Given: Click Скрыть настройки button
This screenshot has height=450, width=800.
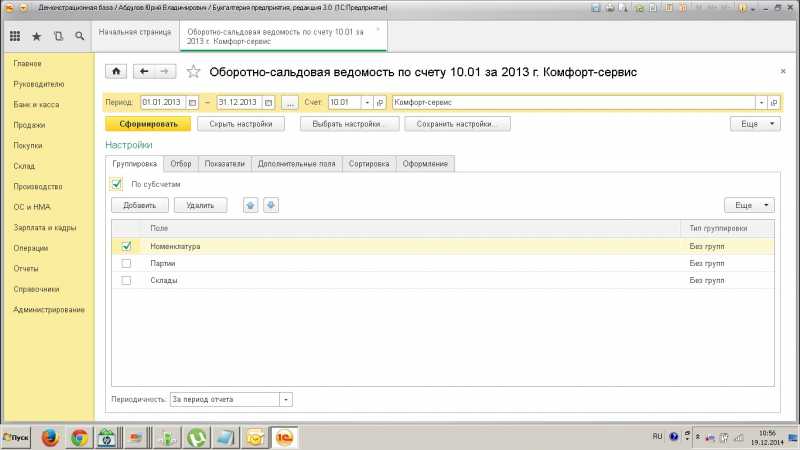Looking at the screenshot, I should point(241,124).
